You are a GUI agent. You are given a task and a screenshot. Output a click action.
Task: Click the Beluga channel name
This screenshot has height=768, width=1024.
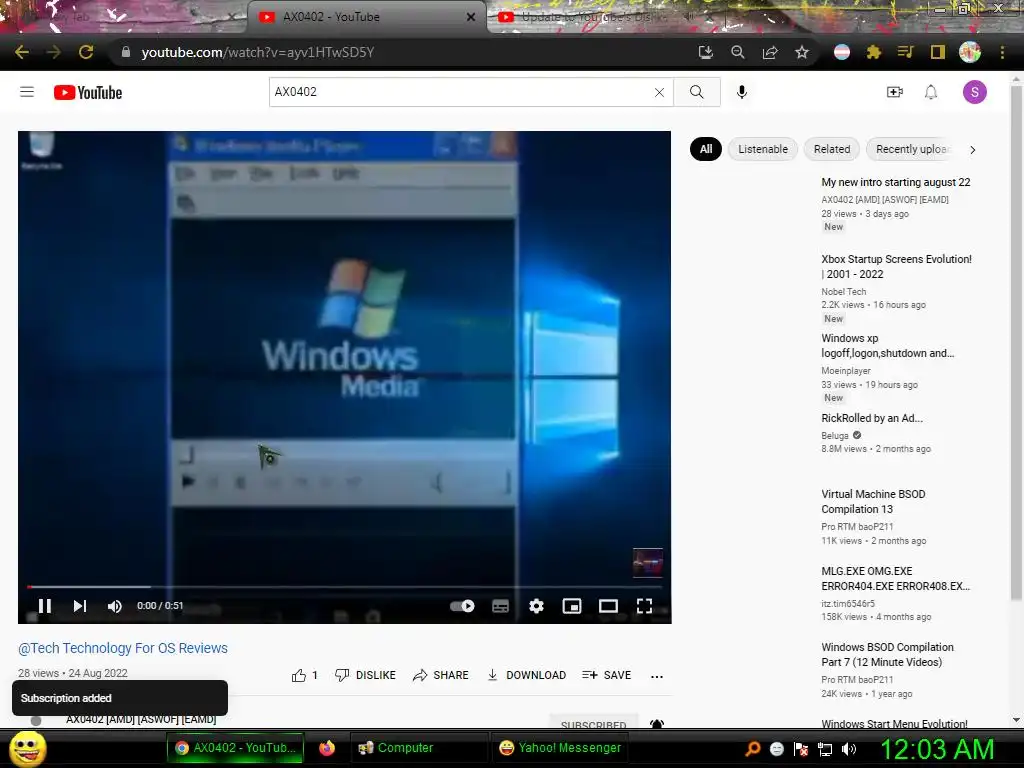click(x=835, y=436)
